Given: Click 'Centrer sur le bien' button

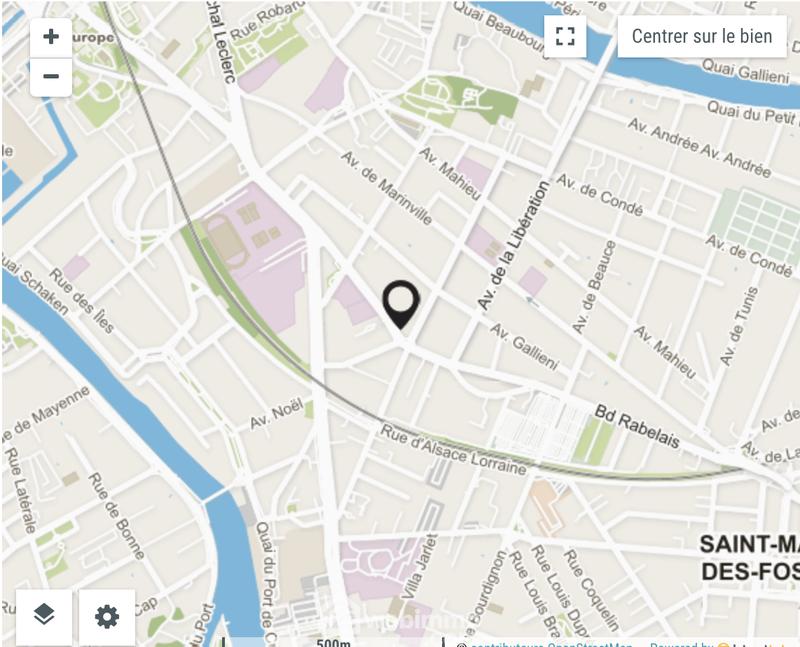Looking at the screenshot, I should [x=702, y=36].
